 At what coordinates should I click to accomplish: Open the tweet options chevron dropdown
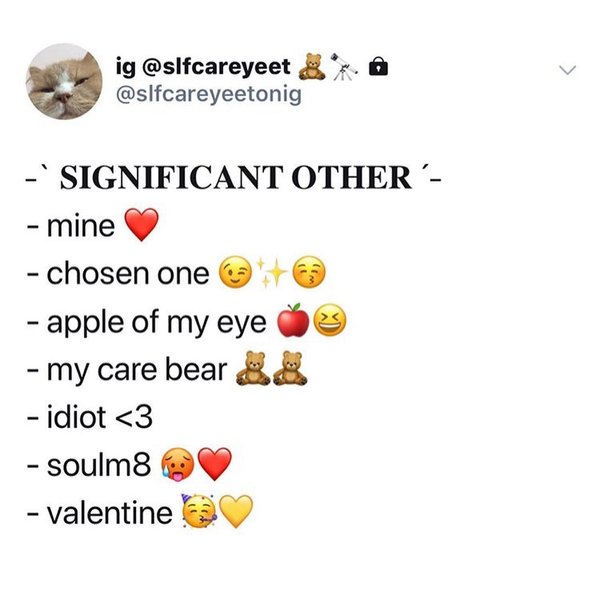(567, 70)
